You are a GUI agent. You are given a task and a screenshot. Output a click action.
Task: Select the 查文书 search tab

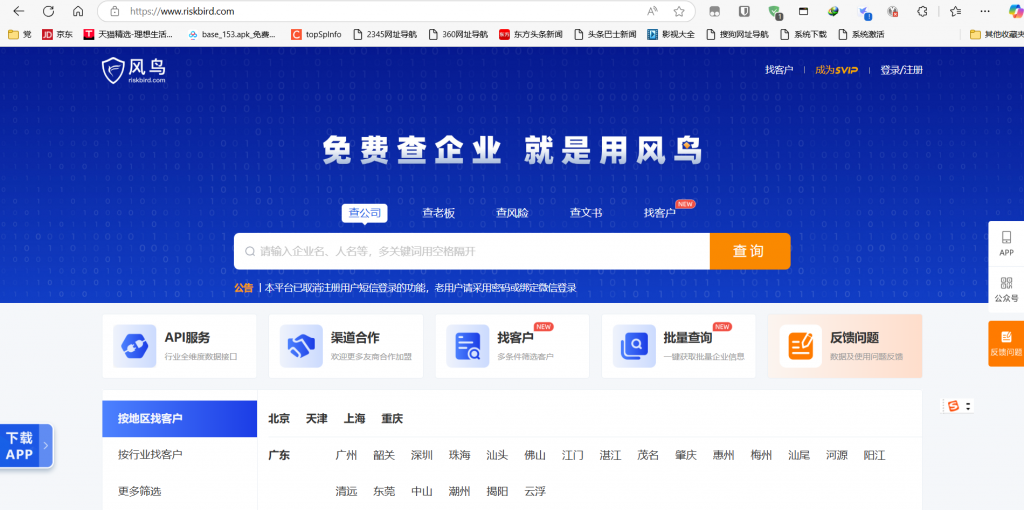586,213
